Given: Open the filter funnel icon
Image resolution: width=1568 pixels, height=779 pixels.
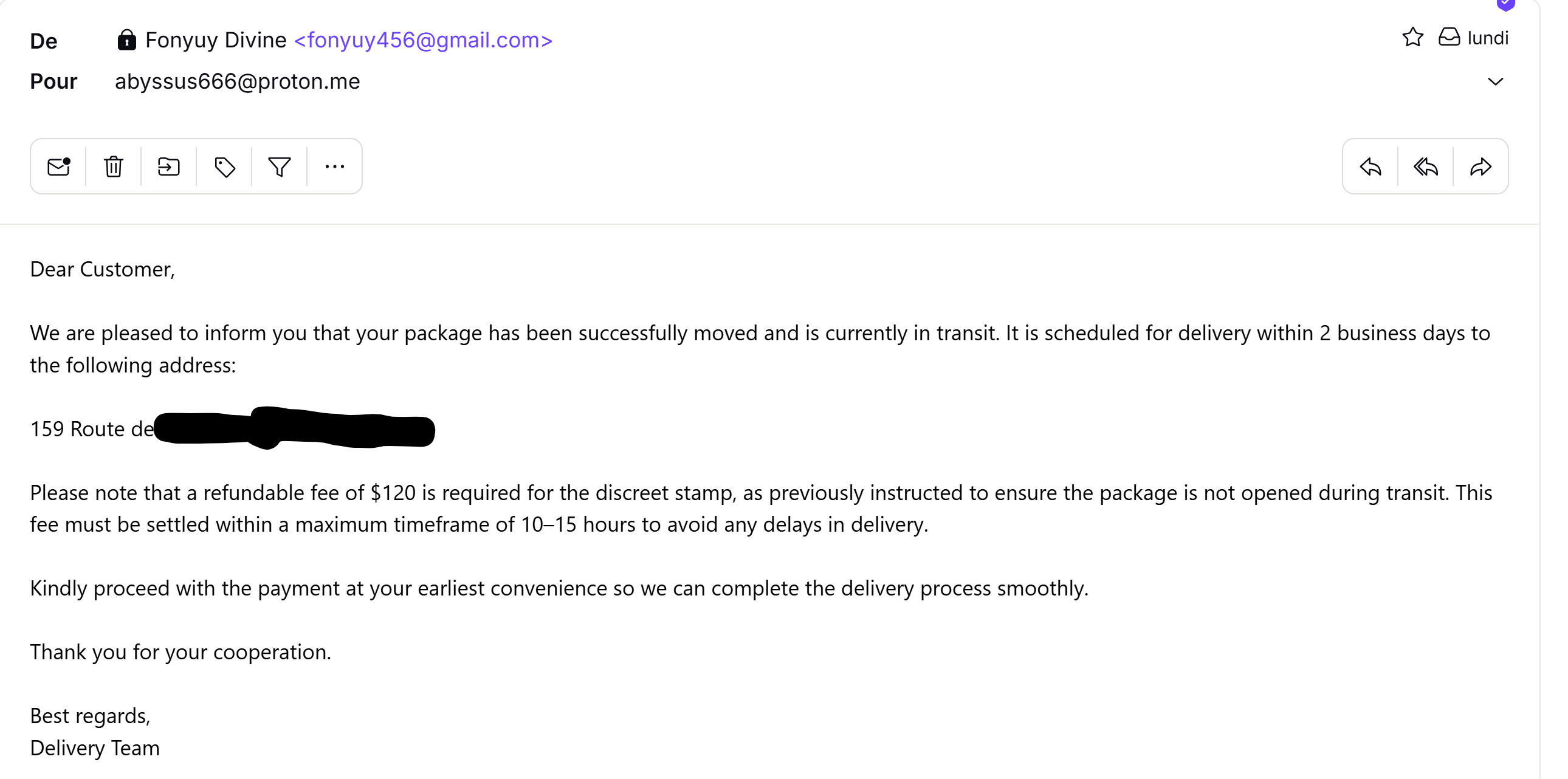Looking at the screenshot, I should tap(280, 166).
